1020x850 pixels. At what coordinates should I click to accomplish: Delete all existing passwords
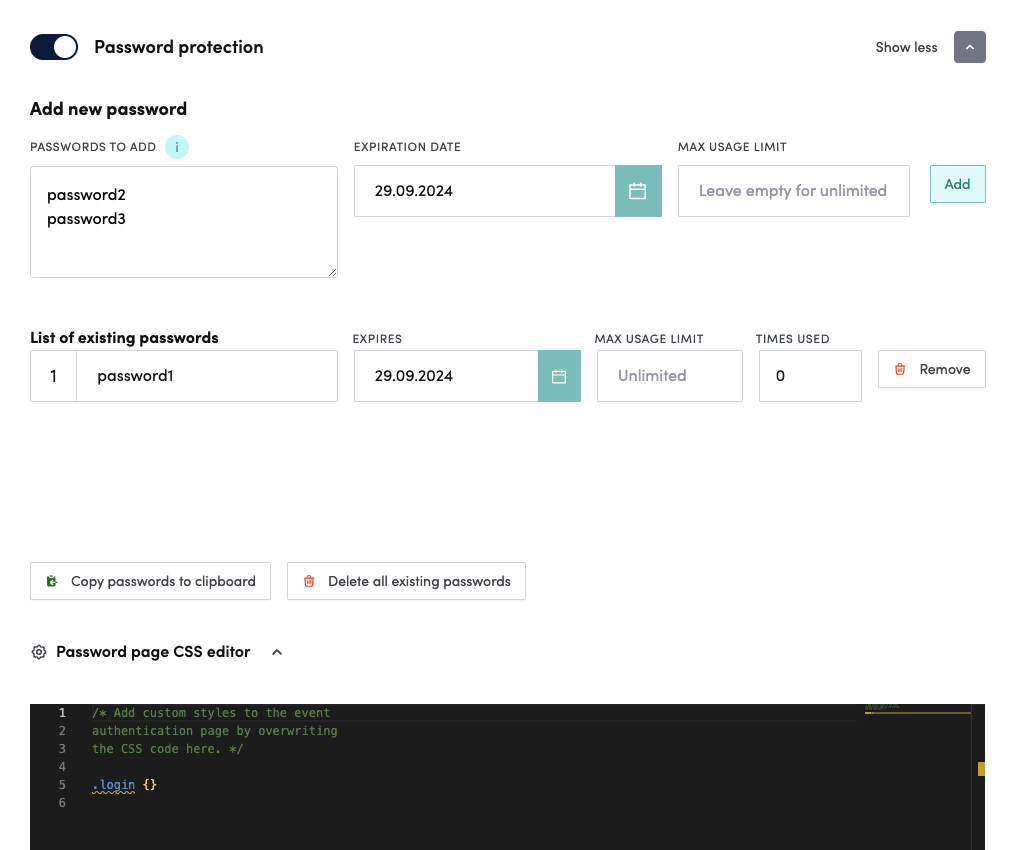406,581
